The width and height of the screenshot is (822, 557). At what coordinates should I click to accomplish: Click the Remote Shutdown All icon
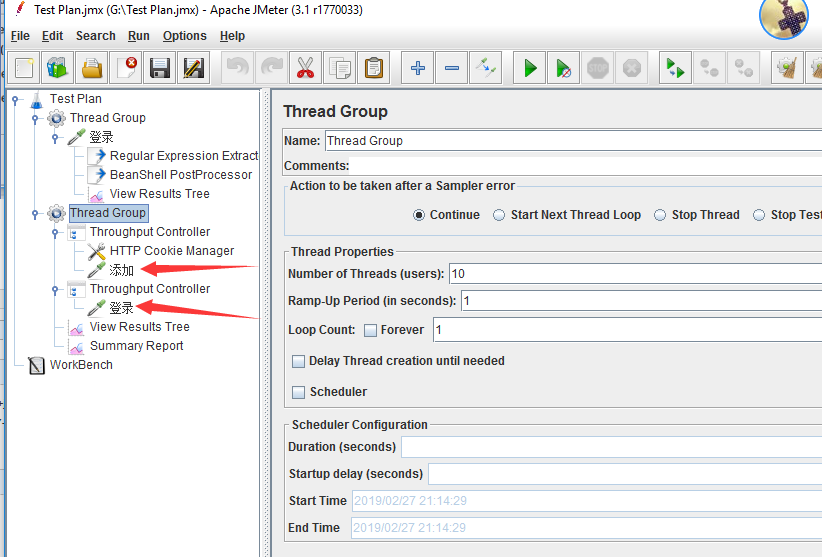click(x=743, y=68)
